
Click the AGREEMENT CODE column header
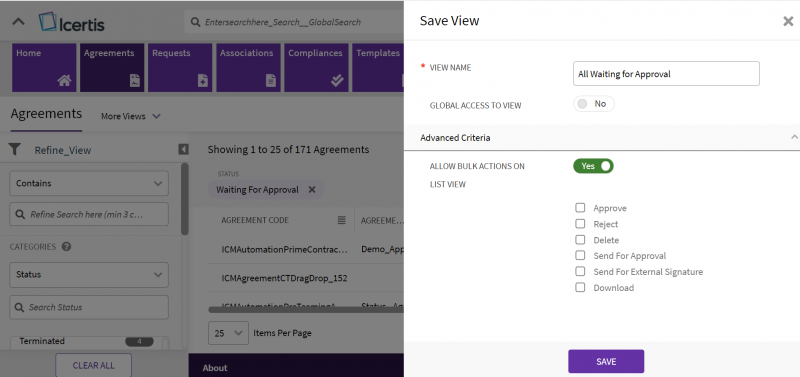(x=255, y=220)
